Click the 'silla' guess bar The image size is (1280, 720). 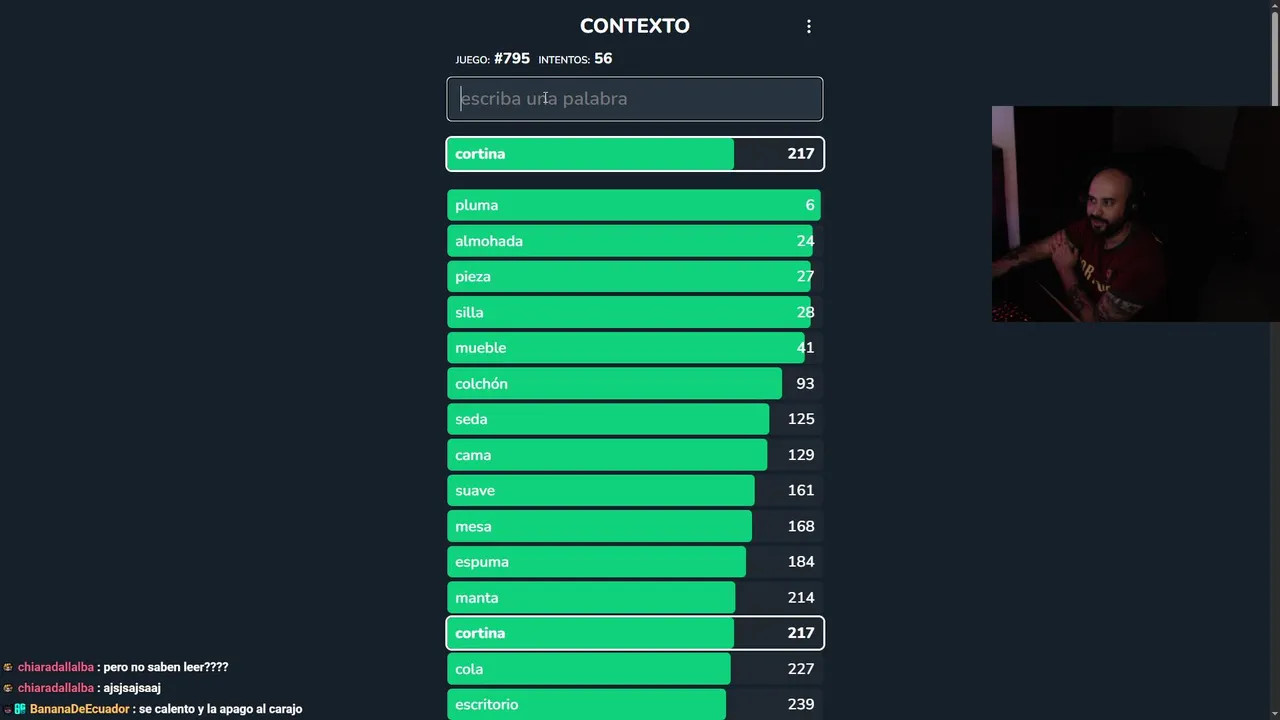coord(634,313)
